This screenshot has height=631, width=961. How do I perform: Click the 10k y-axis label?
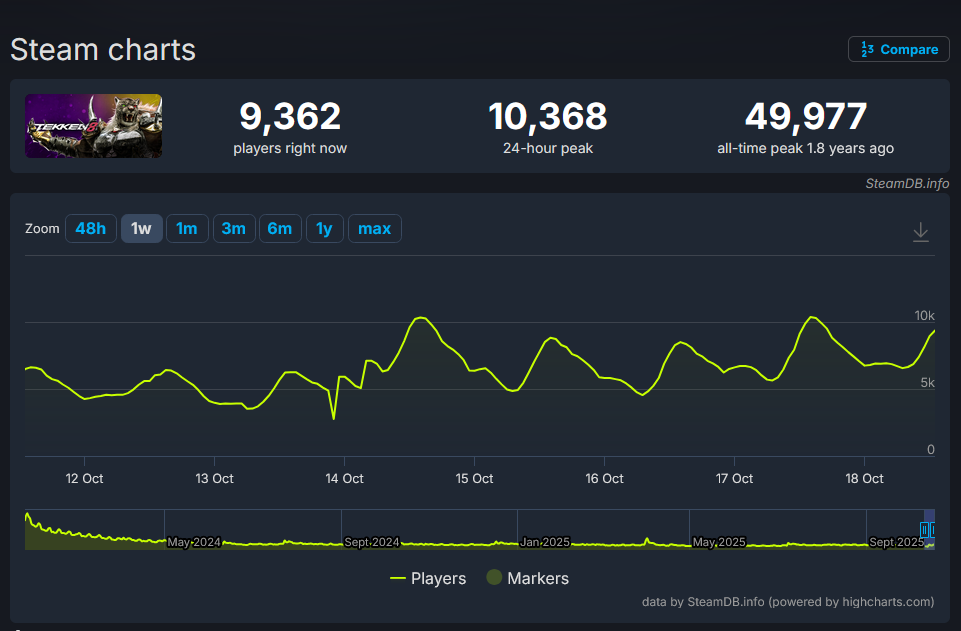click(x=924, y=316)
